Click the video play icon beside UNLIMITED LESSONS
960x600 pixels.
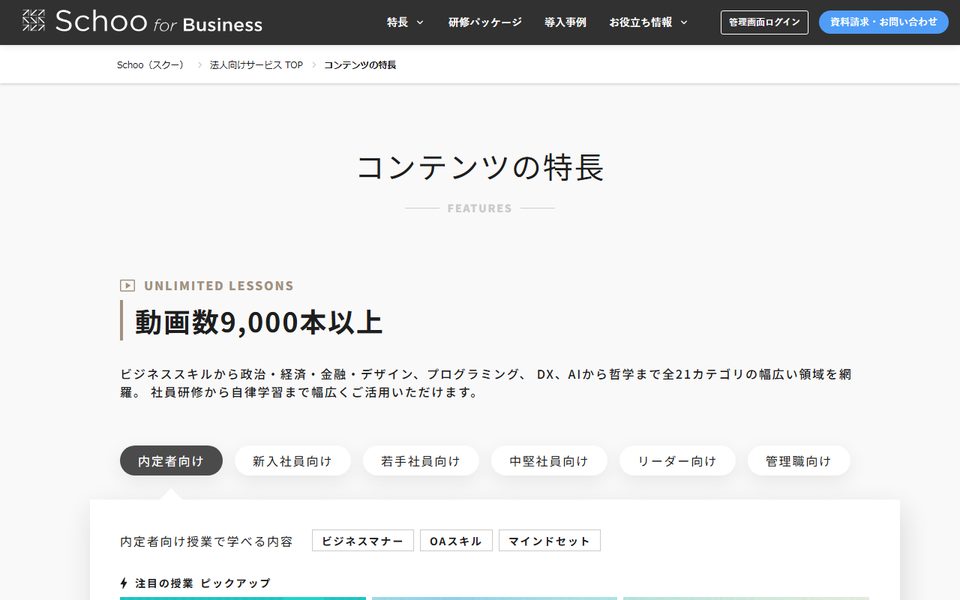pyautogui.click(x=127, y=285)
